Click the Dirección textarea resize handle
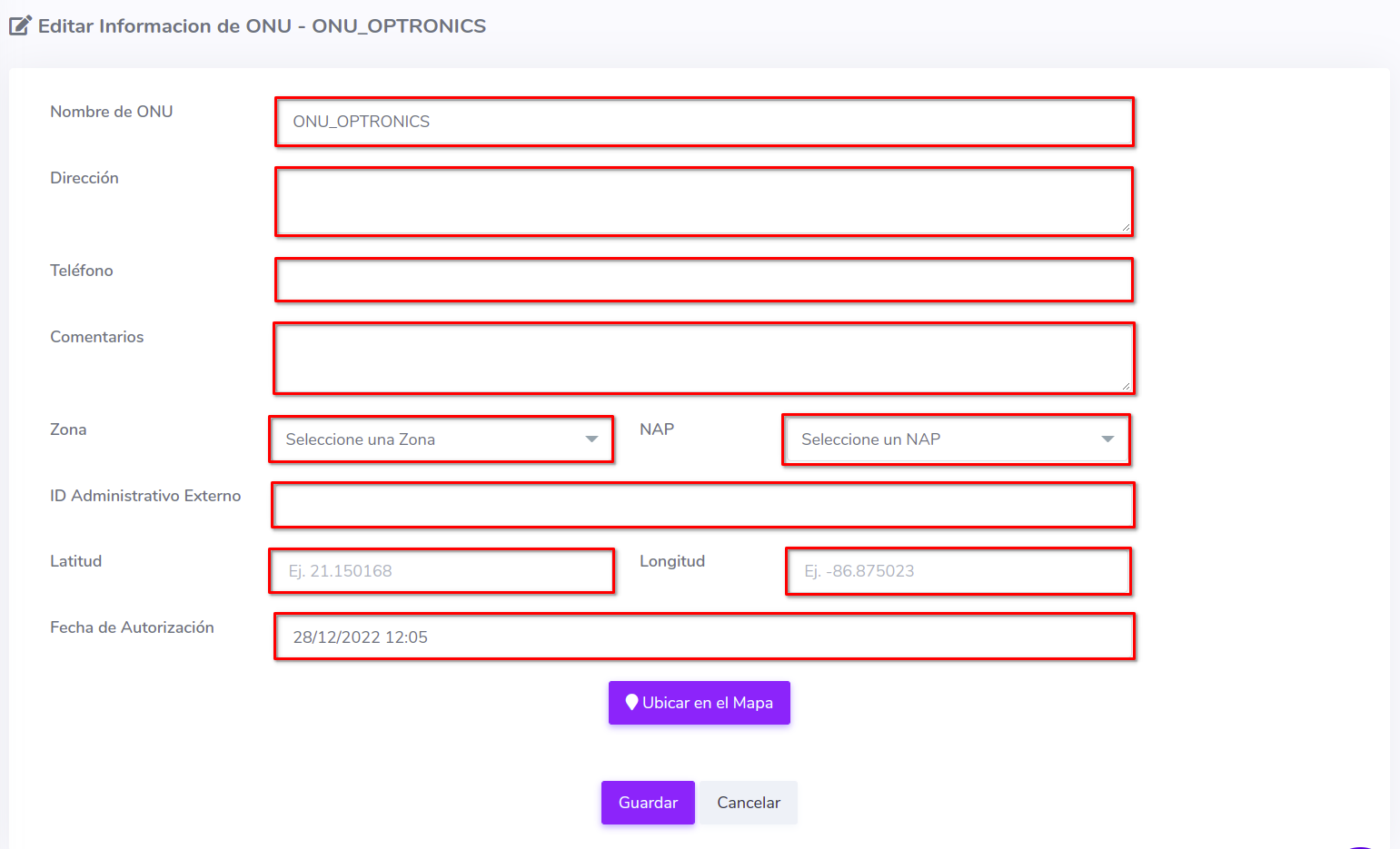The height and width of the screenshot is (849, 1400). [1126, 227]
